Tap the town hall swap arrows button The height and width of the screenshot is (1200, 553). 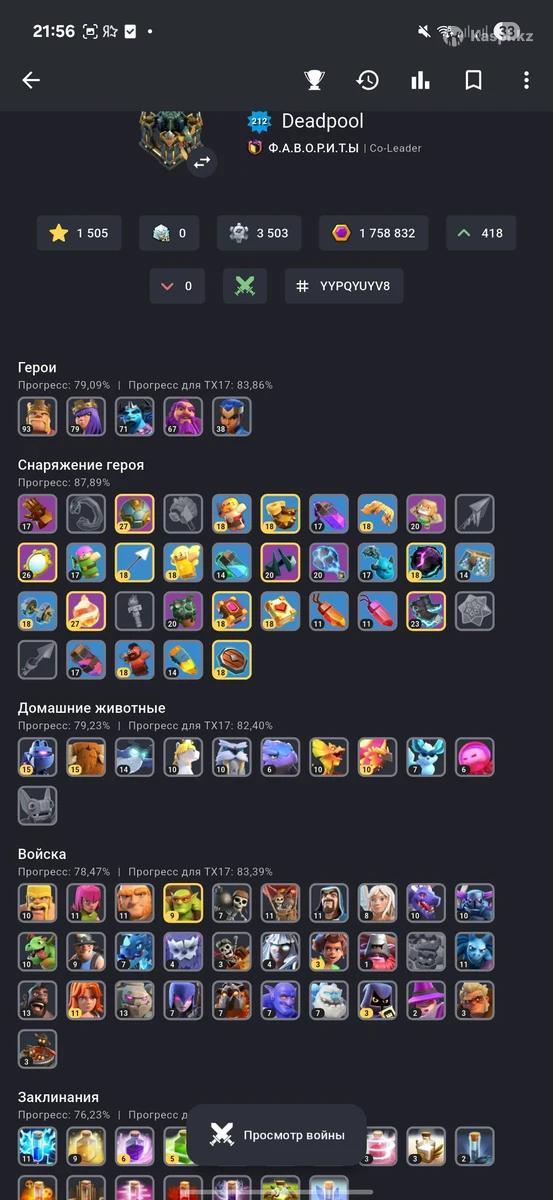click(x=202, y=161)
